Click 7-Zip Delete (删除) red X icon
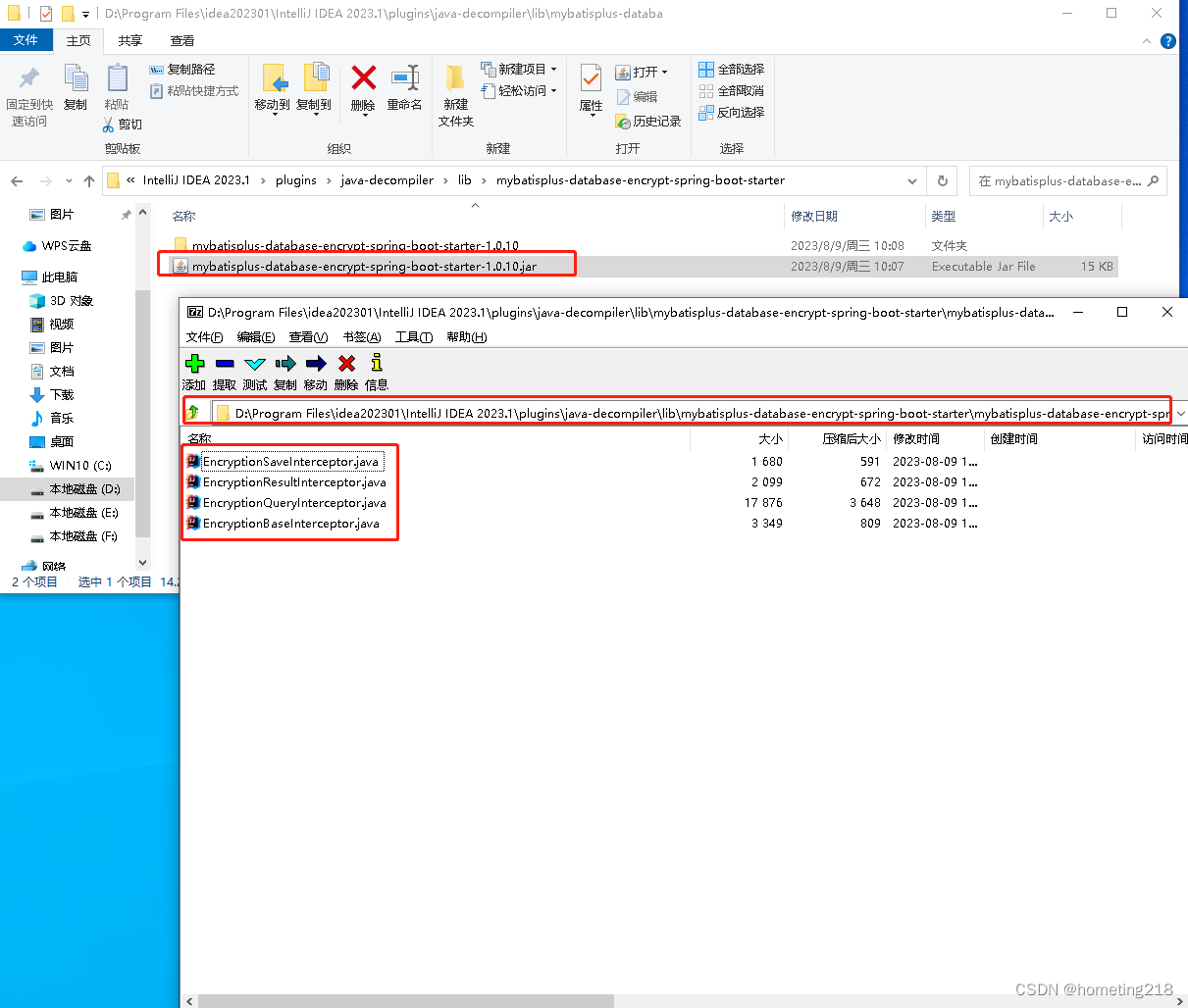The width and height of the screenshot is (1188, 1008). click(346, 364)
